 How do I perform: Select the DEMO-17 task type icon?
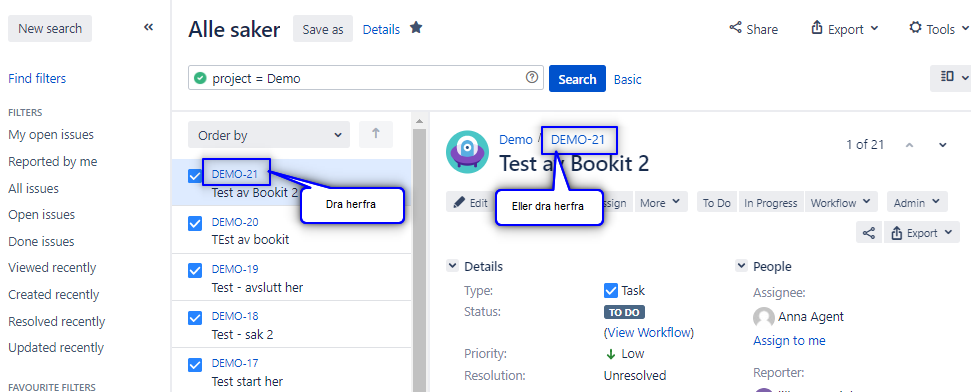195,365
